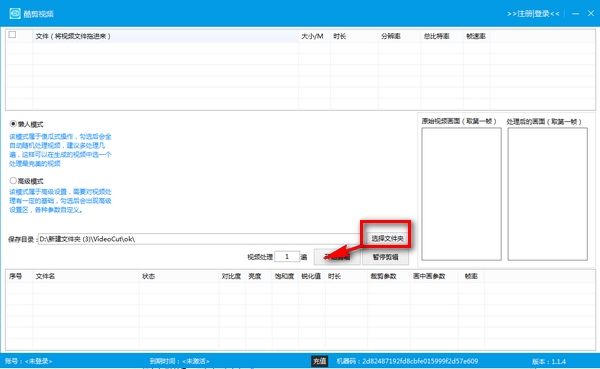Select the 高级模式 radio button

click(13, 180)
